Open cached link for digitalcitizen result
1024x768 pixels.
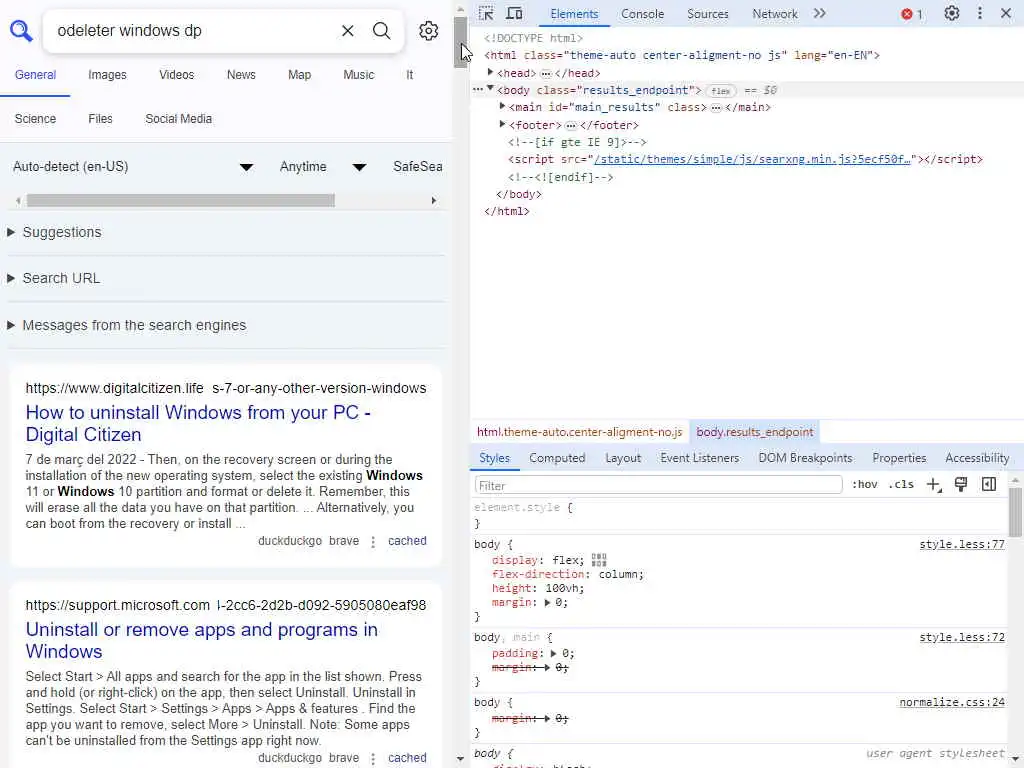pos(407,541)
